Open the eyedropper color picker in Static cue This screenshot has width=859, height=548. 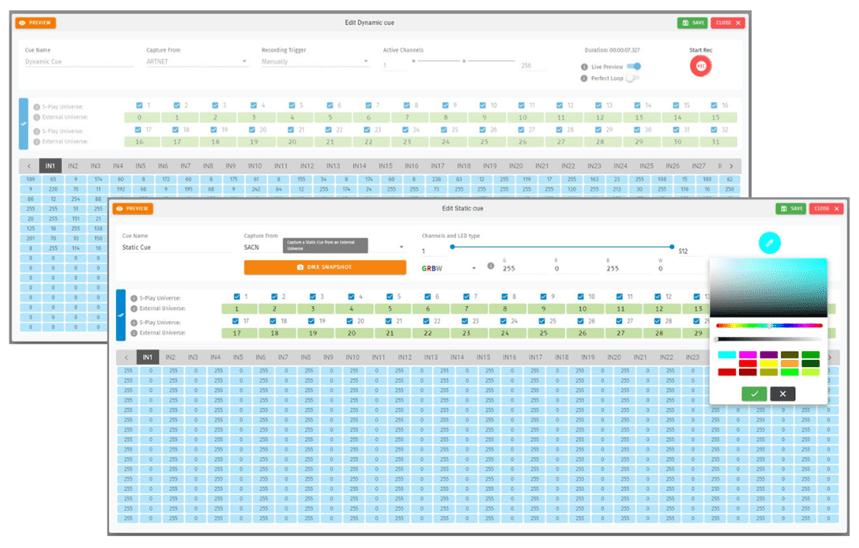tap(769, 243)
